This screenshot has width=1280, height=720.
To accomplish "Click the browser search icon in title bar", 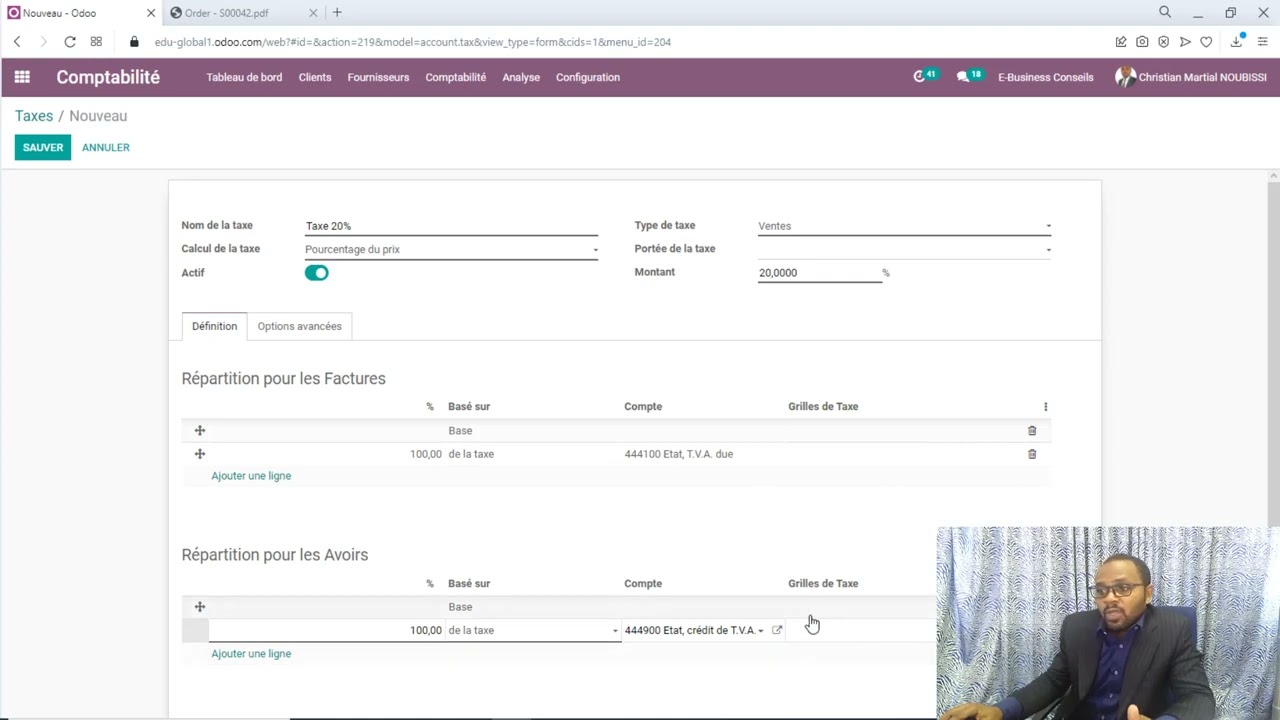I will [1165, 12].
